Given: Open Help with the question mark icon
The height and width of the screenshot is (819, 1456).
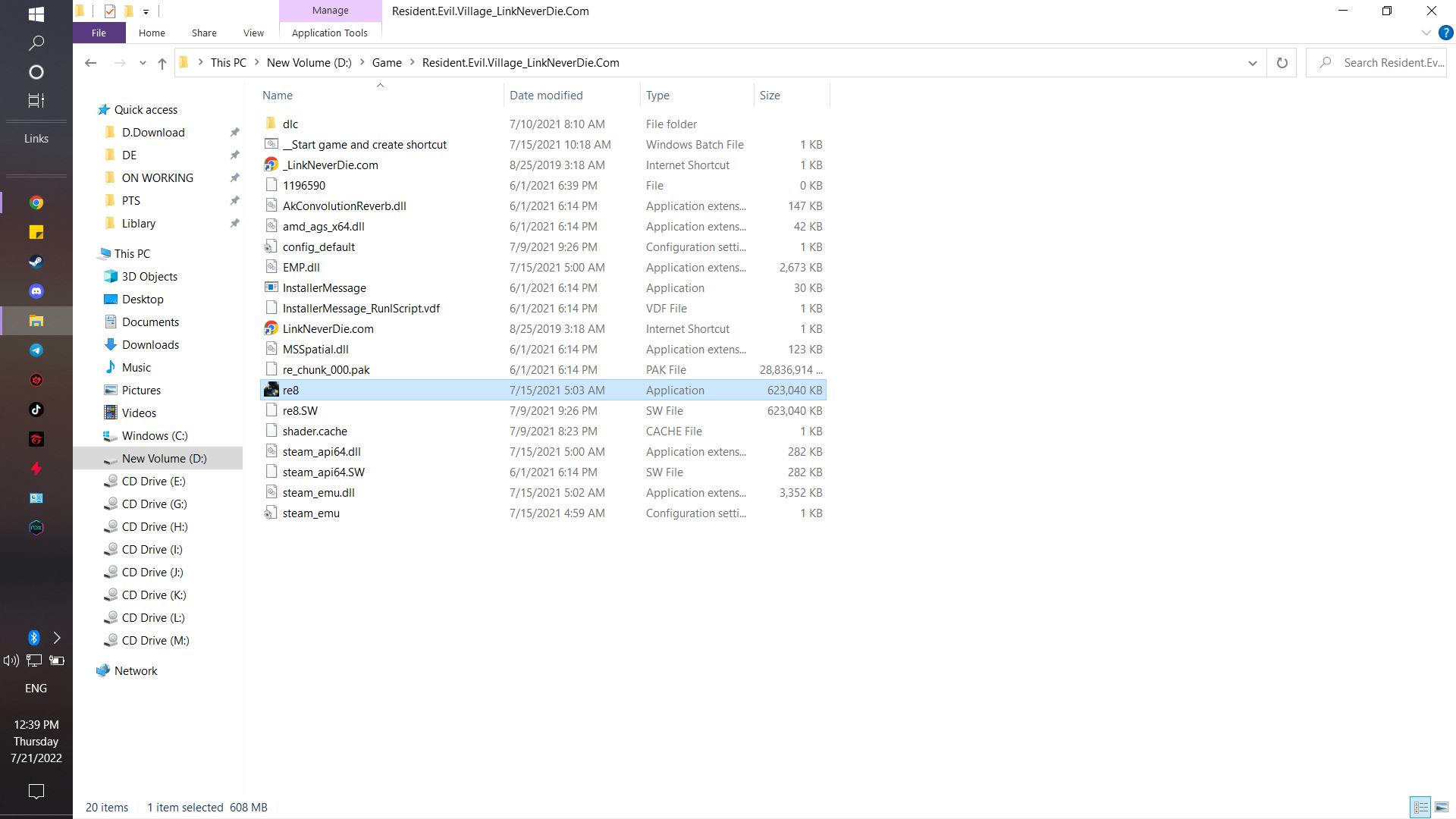Looking at the screenshot, I should click(1445, 33).
